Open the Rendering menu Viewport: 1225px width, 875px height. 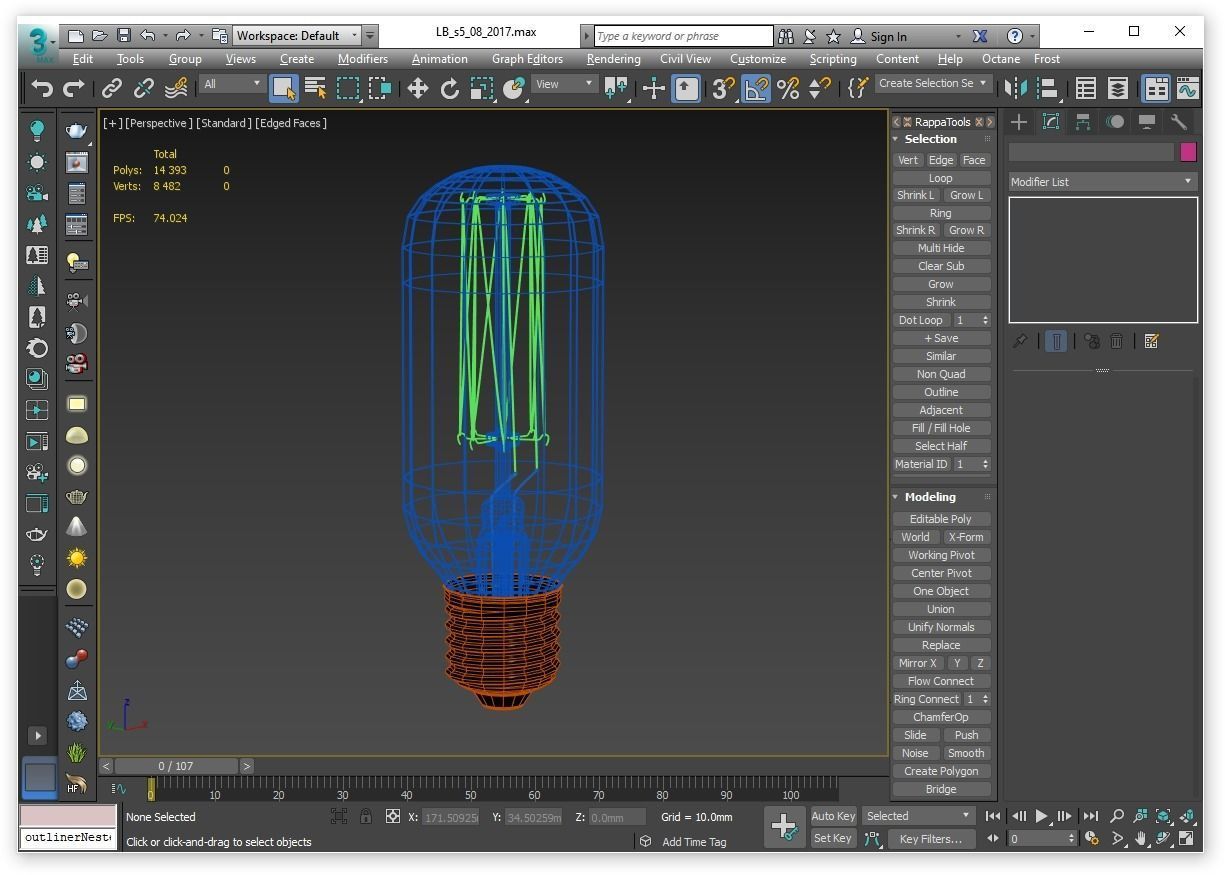tap(613, 59)
